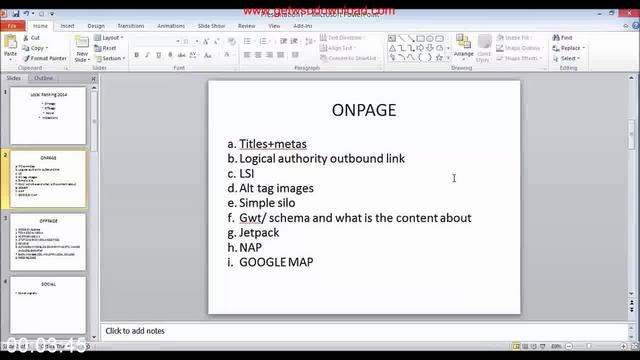Increase list indent level
This screenshot has width=640, height=360.
(294, 41)
